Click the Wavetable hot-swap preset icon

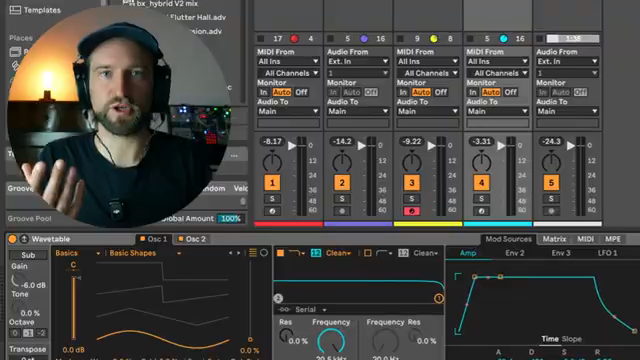(x=24, y=239)
